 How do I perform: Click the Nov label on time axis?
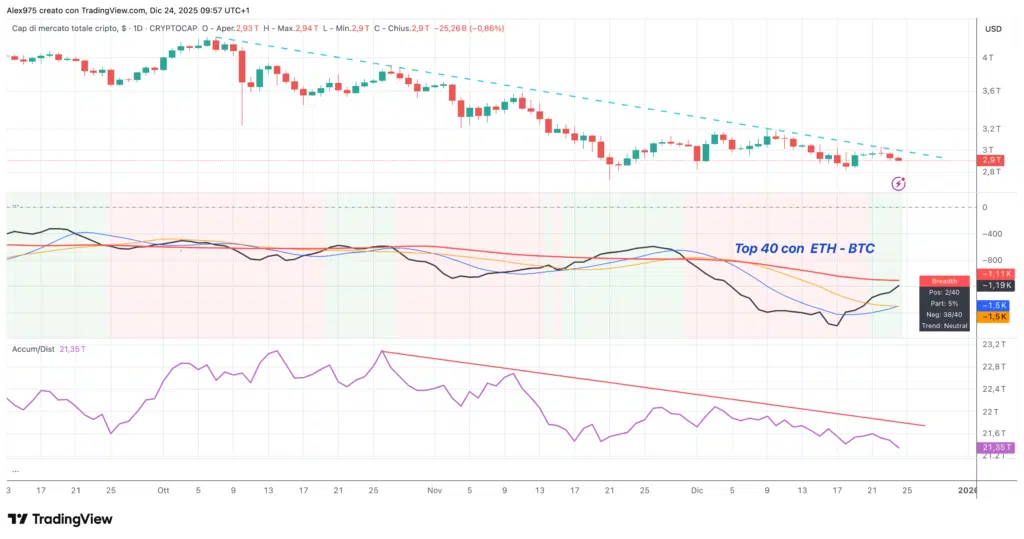434,491
